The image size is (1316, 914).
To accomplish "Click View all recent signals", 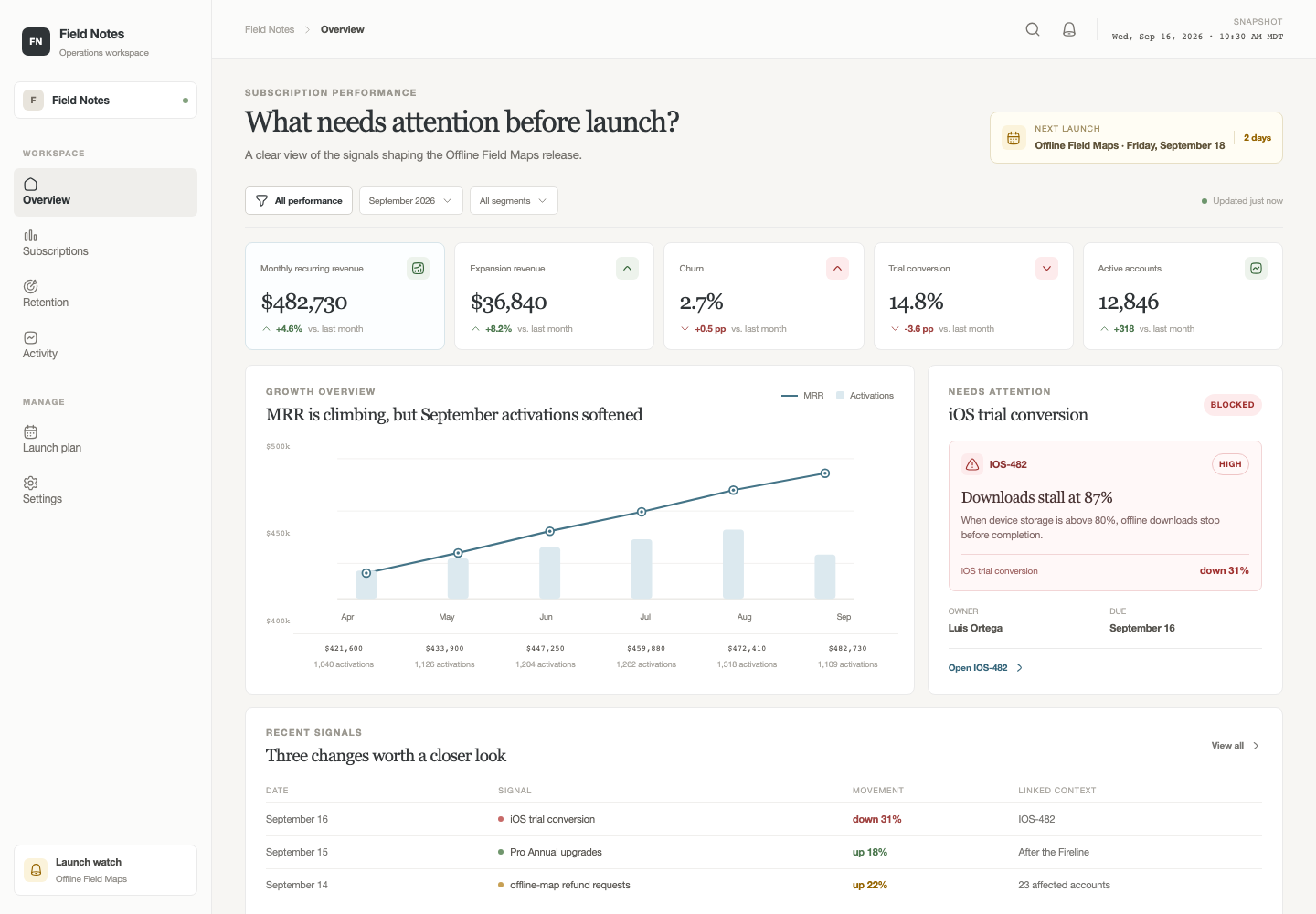I will pyautogui.click(x=1236, y=746).
